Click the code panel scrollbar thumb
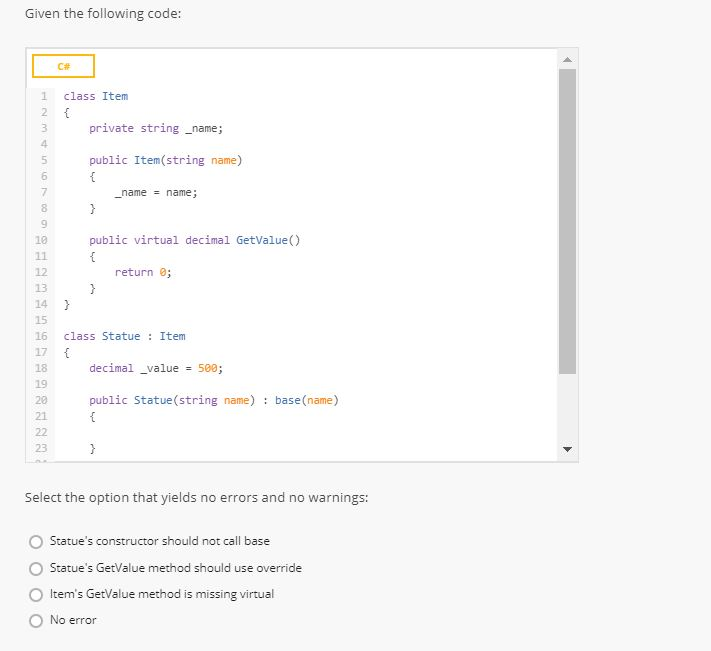 pyautogui.click(x=567, y=221)
